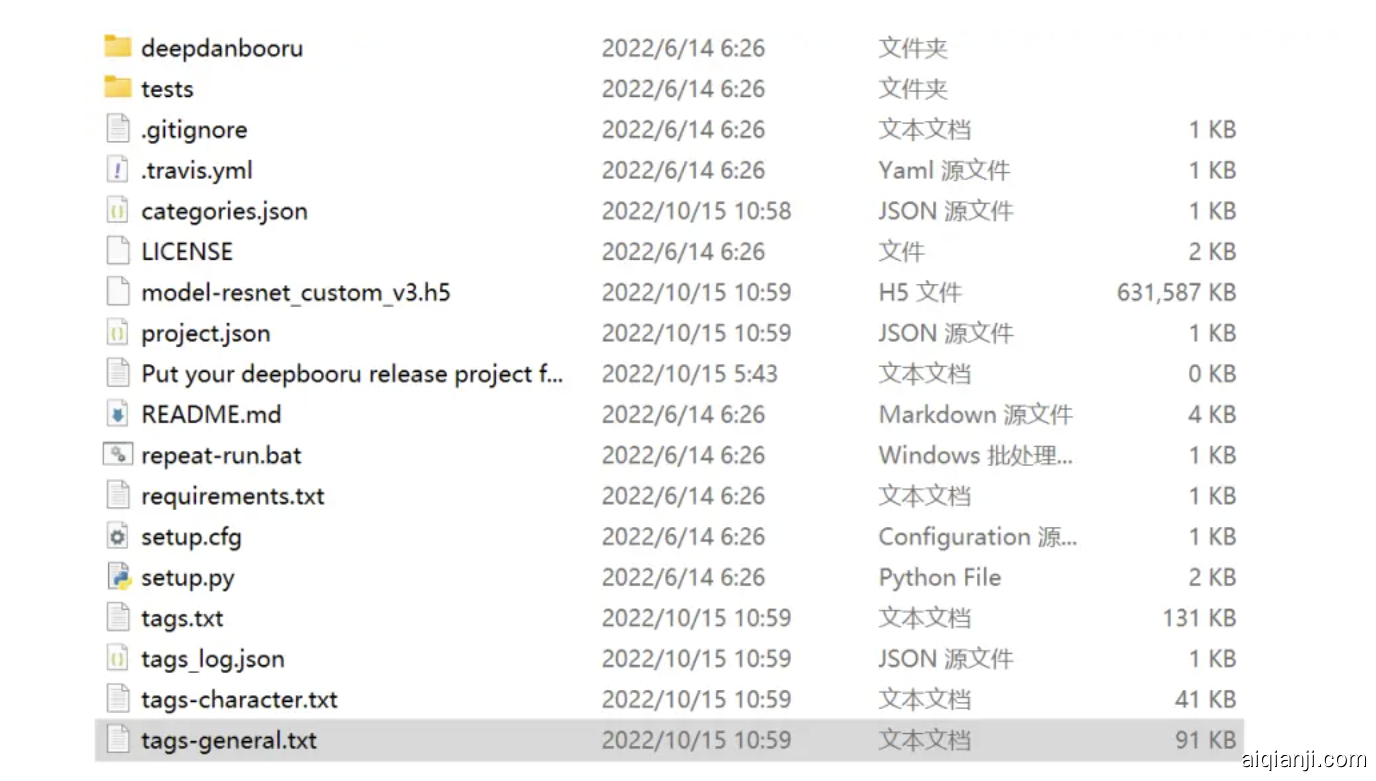Select the requirements.txt file name

click(233, 496)
